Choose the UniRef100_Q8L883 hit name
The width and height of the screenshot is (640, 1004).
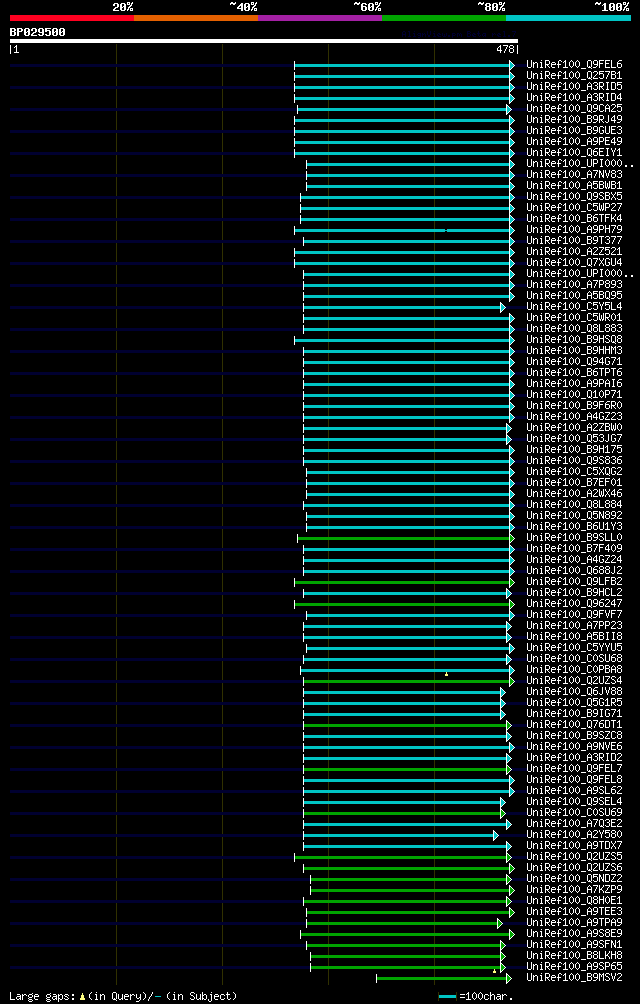574,328
